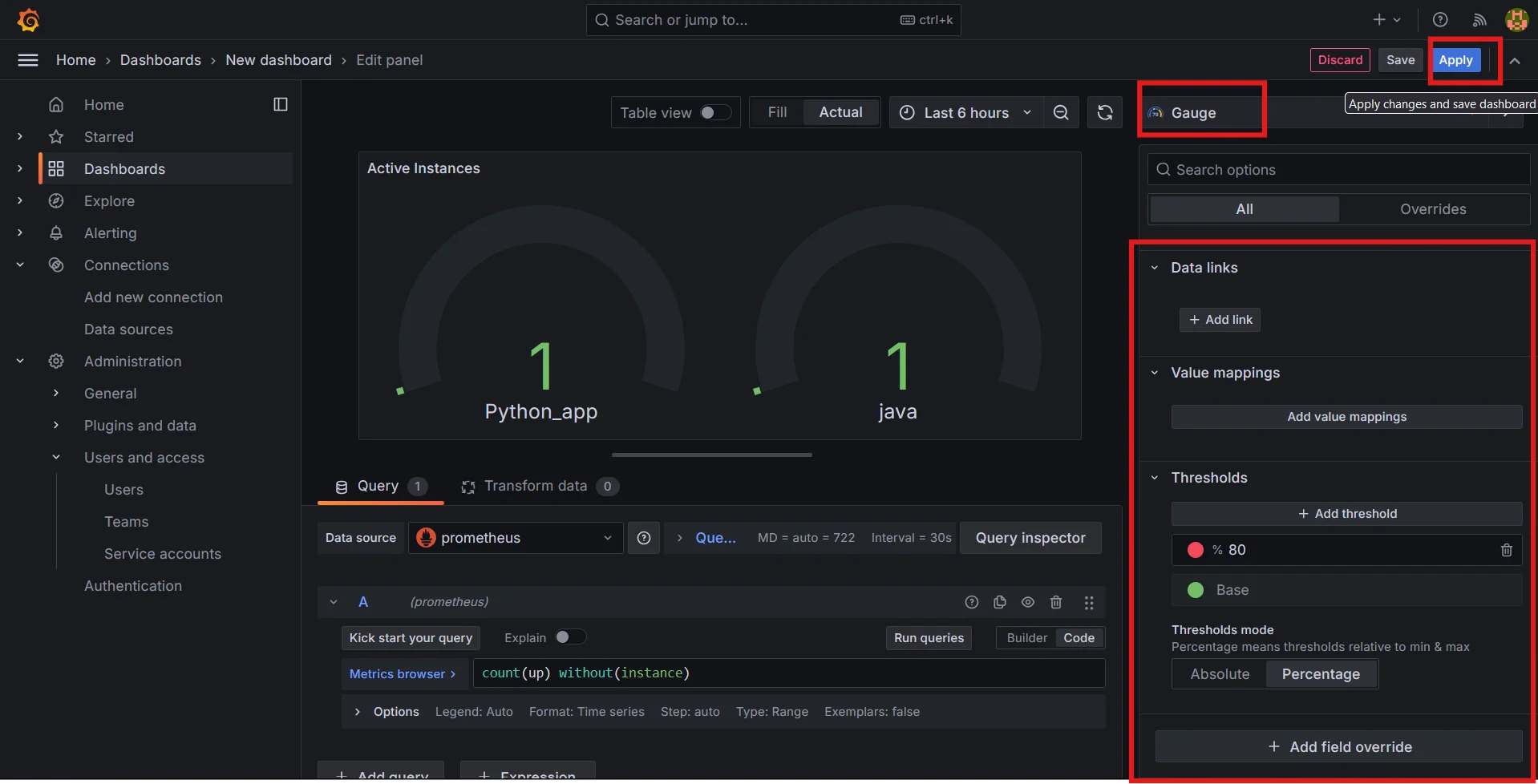Switch query editor to Builder mode
This screenshot has height=784, width=1538.
tap(1026, 638)
